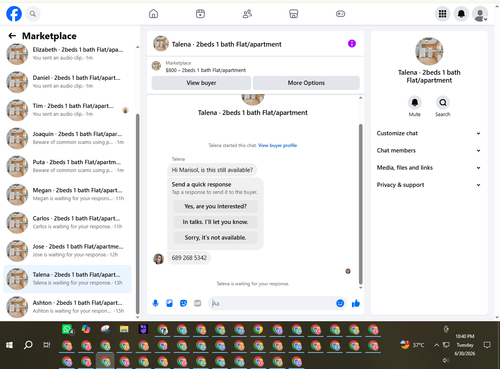This screenshot has width=500, height=369.
Task: Open the Reels video icon in top nav
Action: click(x=200, y=14)
